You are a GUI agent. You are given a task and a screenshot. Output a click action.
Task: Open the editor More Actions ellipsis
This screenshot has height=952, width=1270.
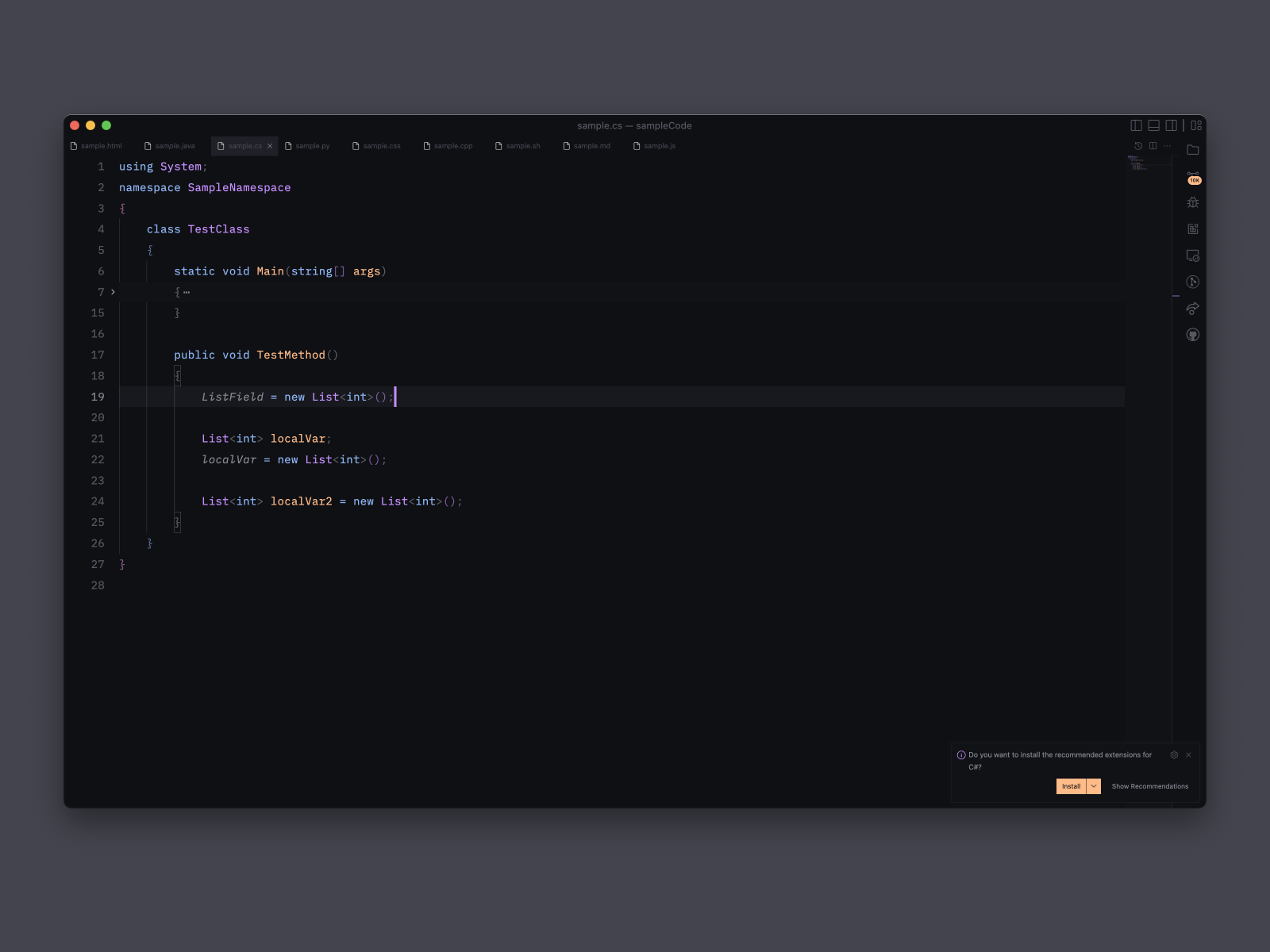click(x=1167, y=146)
